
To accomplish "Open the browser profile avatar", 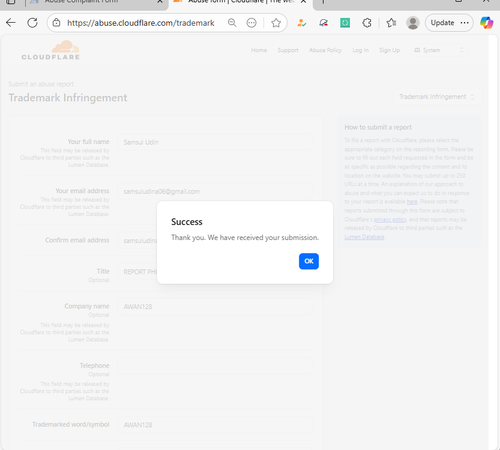I will coord(413,23).
